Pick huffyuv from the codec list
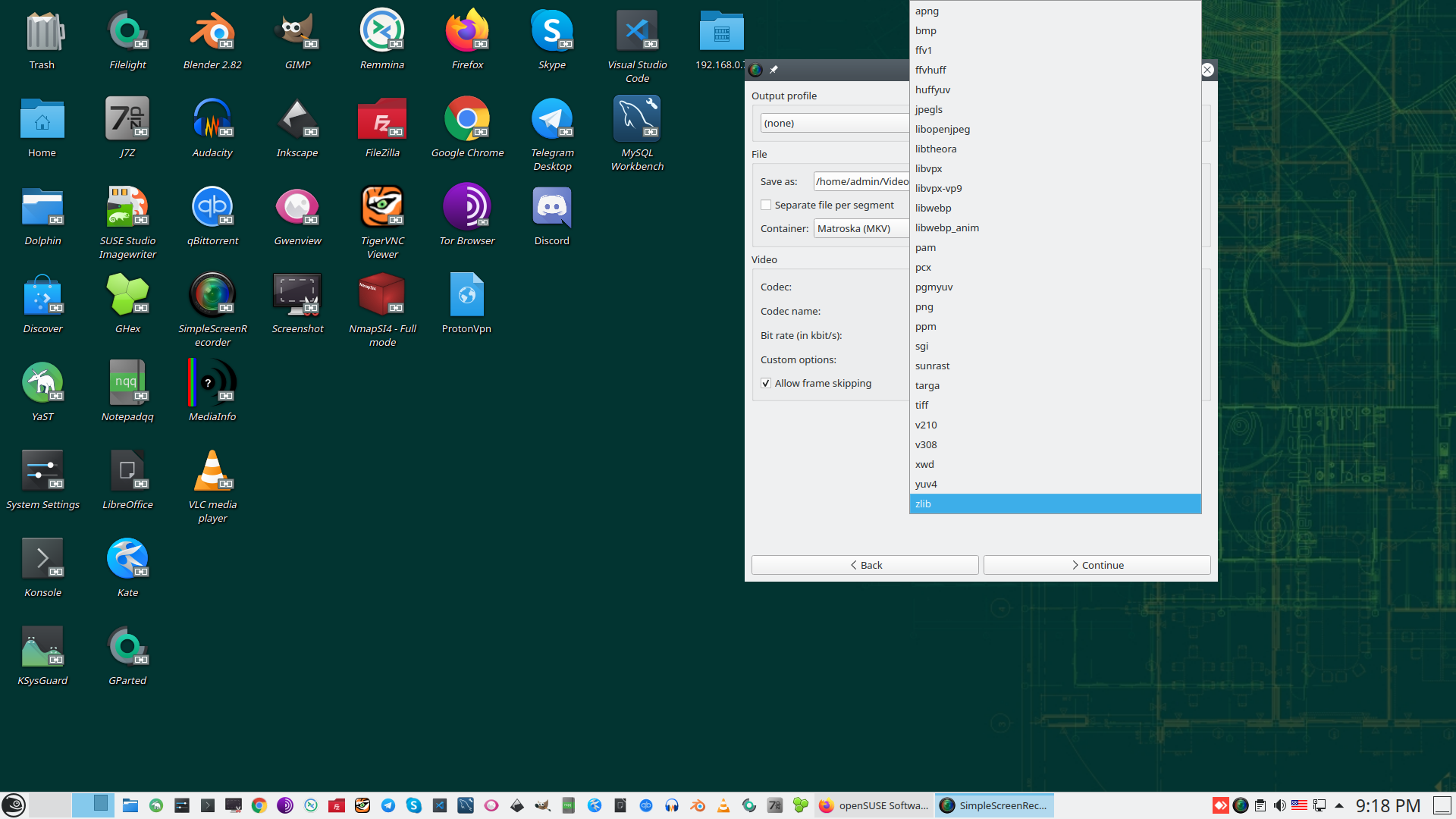Screen dimensions: 1456x819 (x=932, y=90)
